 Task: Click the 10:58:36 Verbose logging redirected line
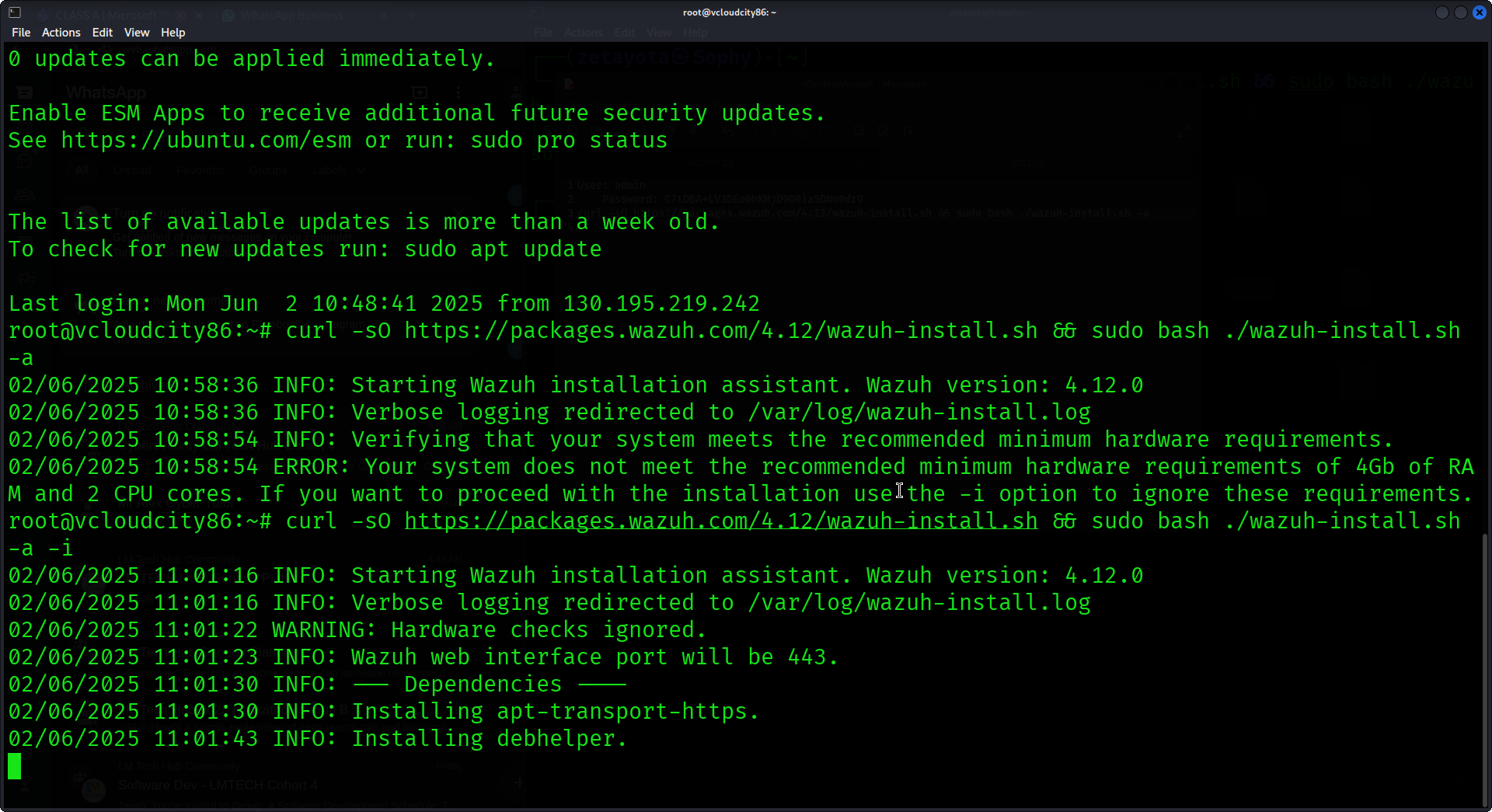pyautogui.click(x=549, y=413)
